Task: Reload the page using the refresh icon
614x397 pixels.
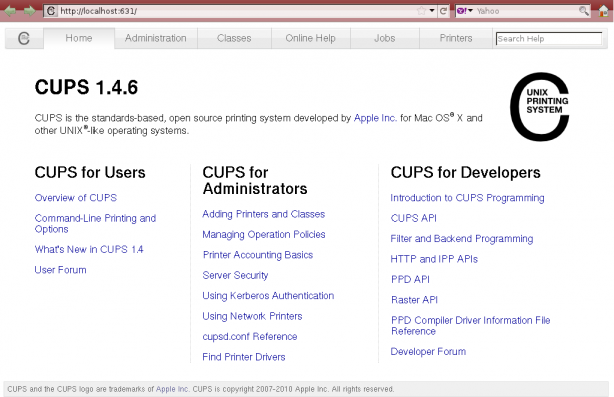Action: click(x=443, y=11)
